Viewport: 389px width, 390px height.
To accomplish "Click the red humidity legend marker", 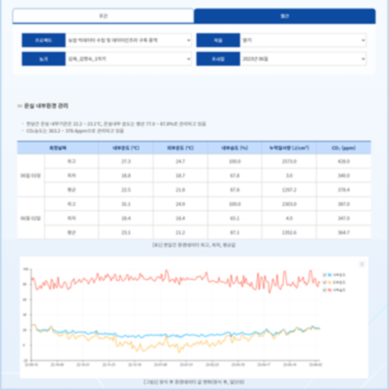I will tap(330, 290).
